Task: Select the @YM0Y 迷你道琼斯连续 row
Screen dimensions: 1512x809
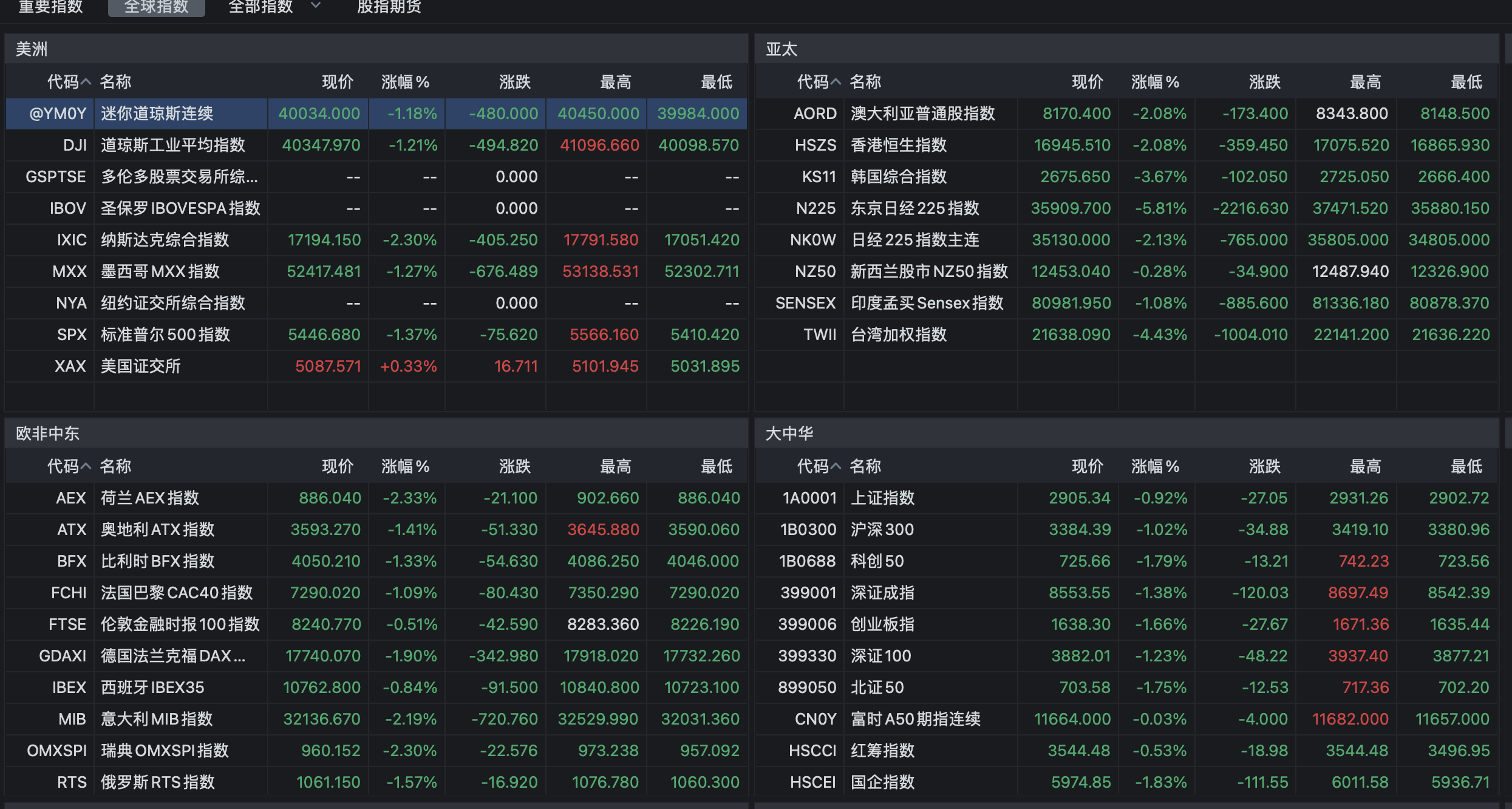Action: point(376,114)
